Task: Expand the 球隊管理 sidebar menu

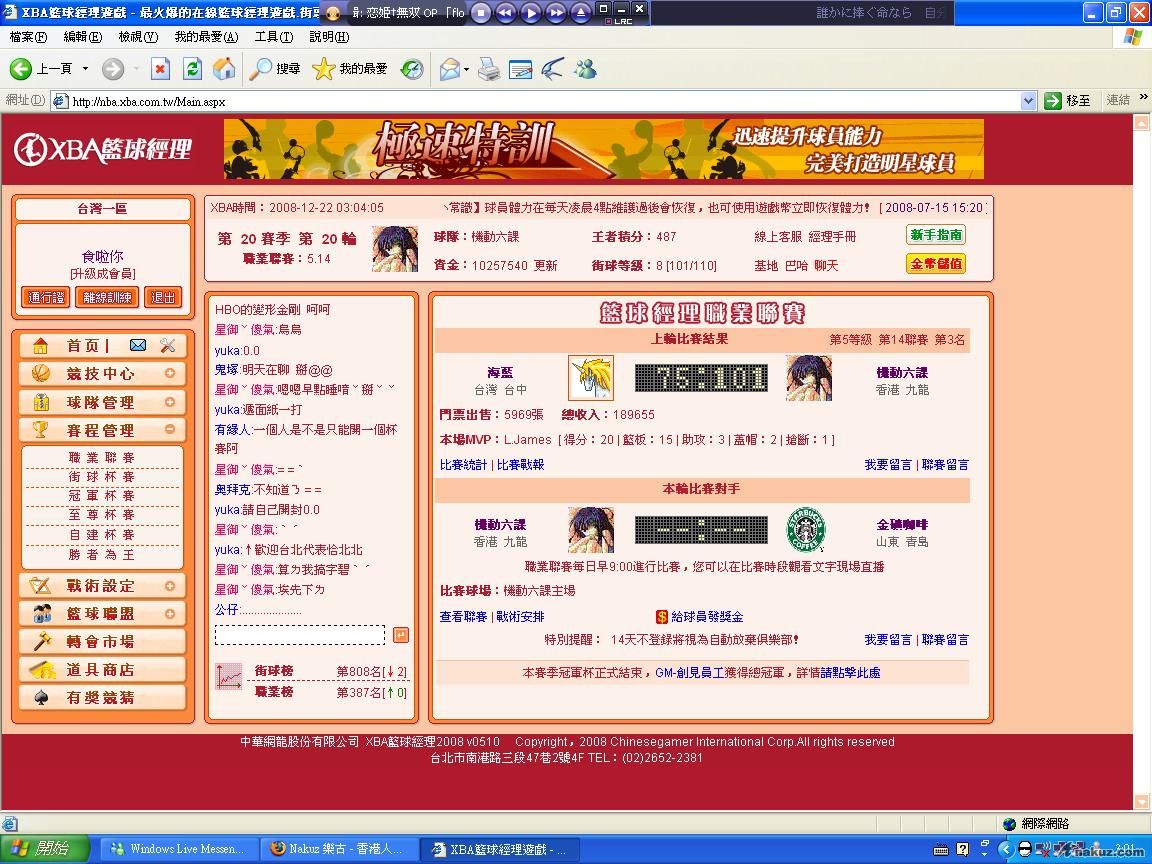Action: point(170,402)
